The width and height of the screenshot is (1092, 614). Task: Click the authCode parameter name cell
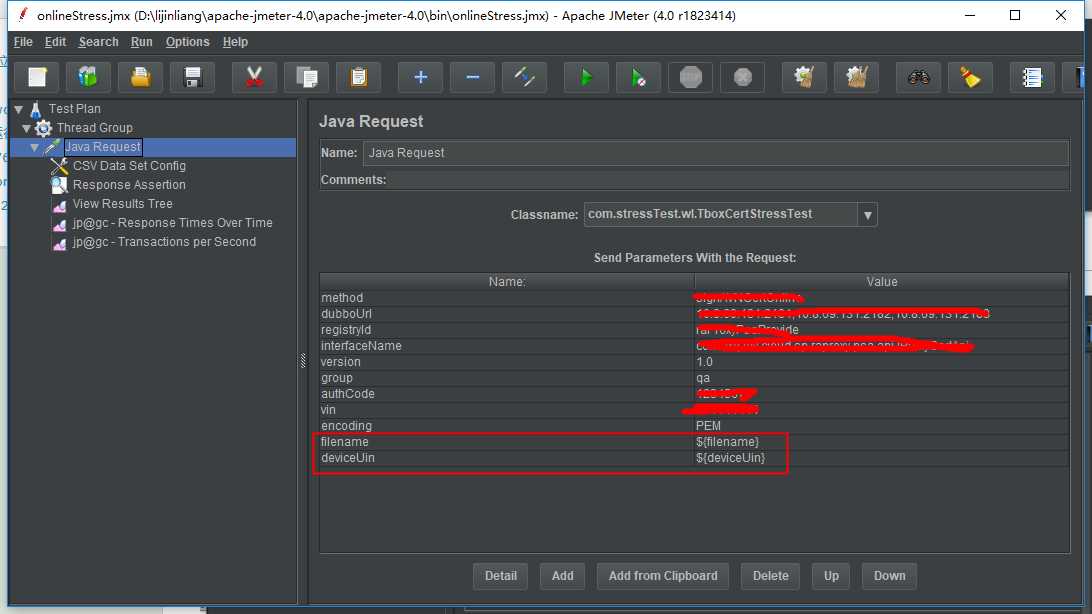[507, 394]
